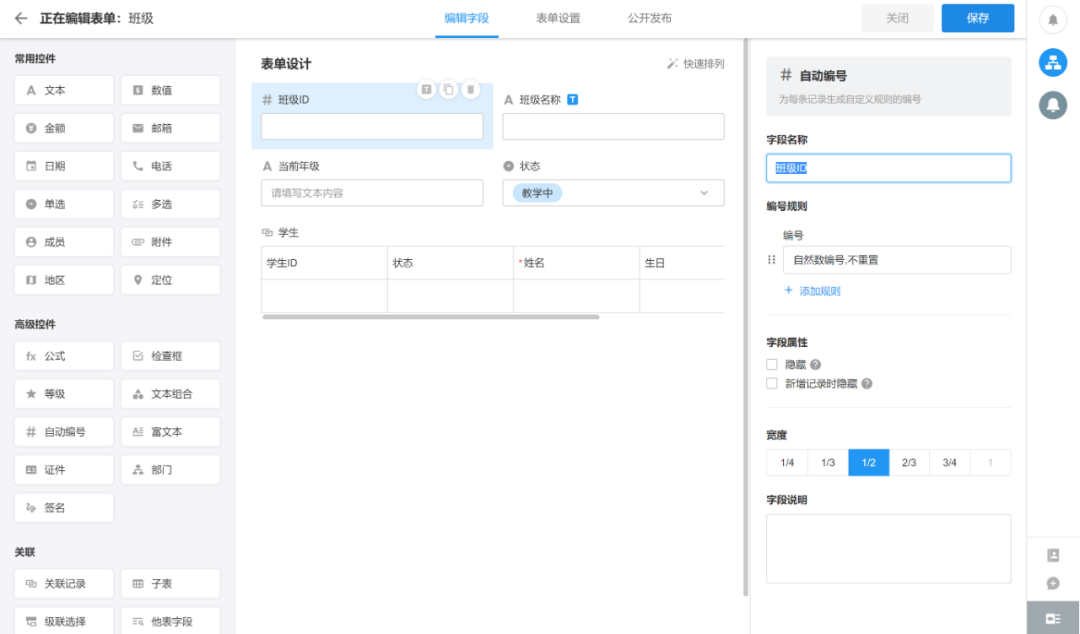Delete the 班级ID field using trash icon
The image size is (1080, 634).
click(471, 89)
